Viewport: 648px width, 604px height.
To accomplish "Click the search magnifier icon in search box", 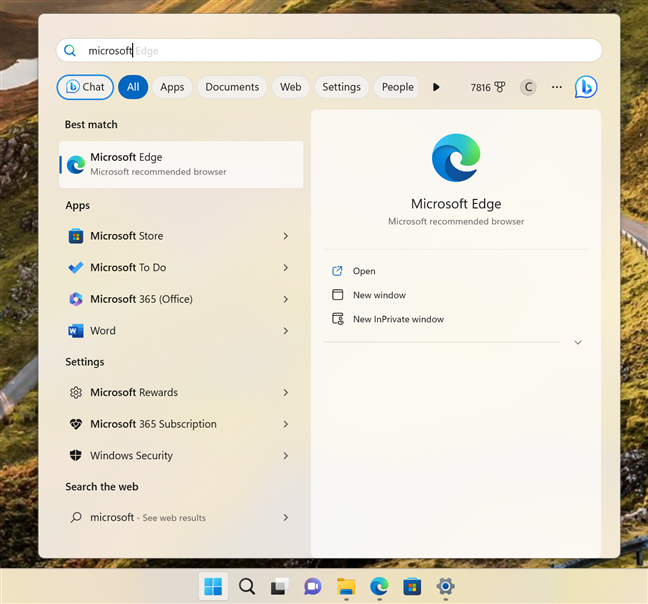I will pyautogui.click(x=70, y=50).
